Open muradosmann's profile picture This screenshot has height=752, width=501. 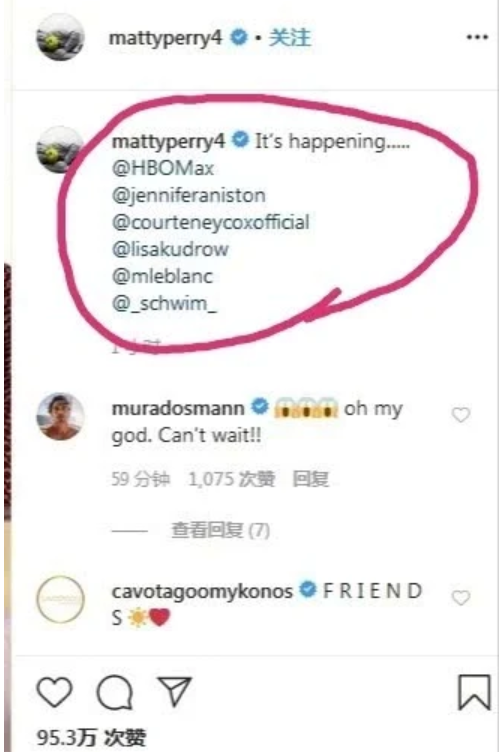click(x=60, y=416)
